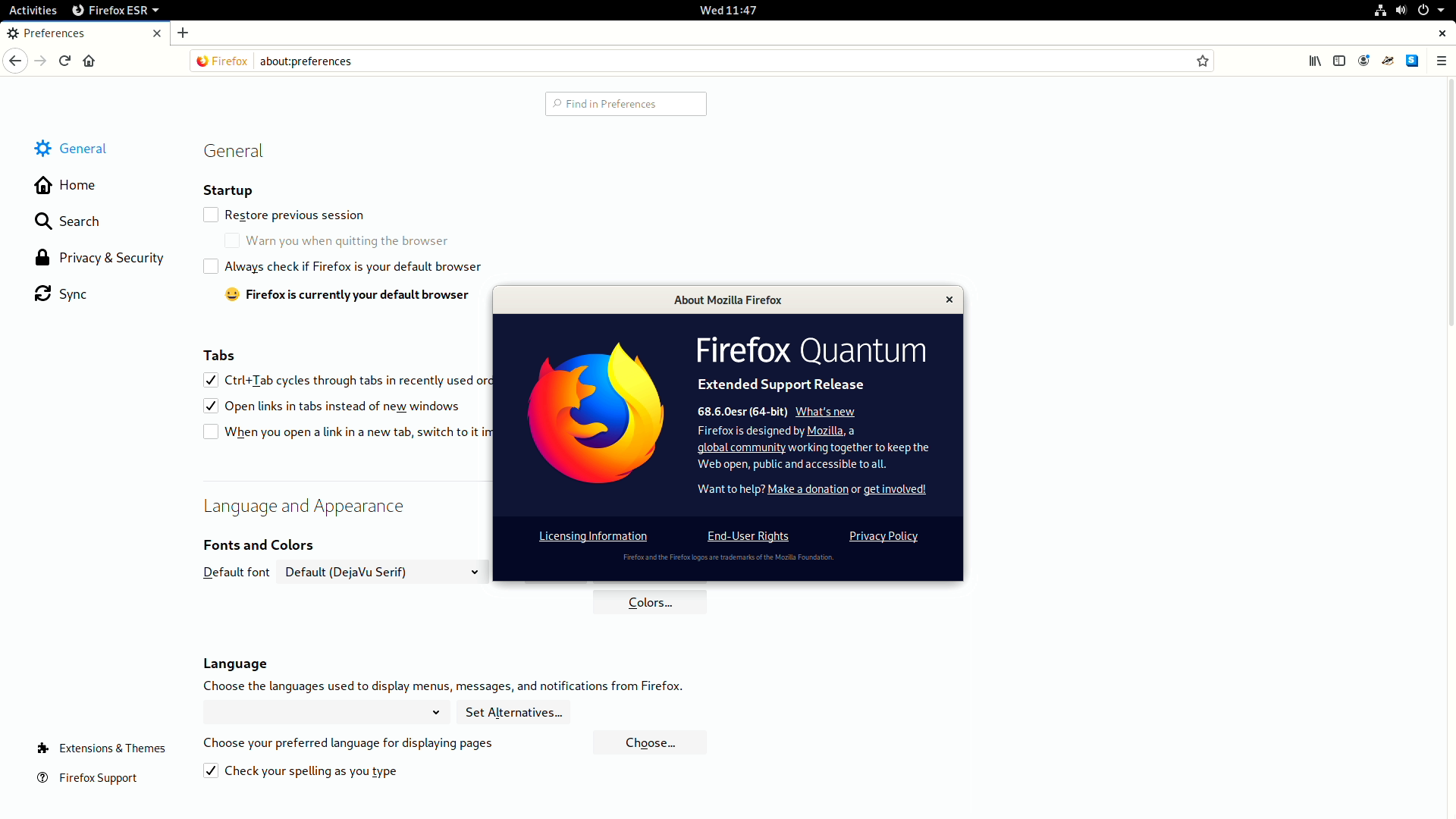The height and width of the screenshot is (819, 1456).
Task: Close the About Mozilla Firefox dialog
Action: (x=949, y=300)
